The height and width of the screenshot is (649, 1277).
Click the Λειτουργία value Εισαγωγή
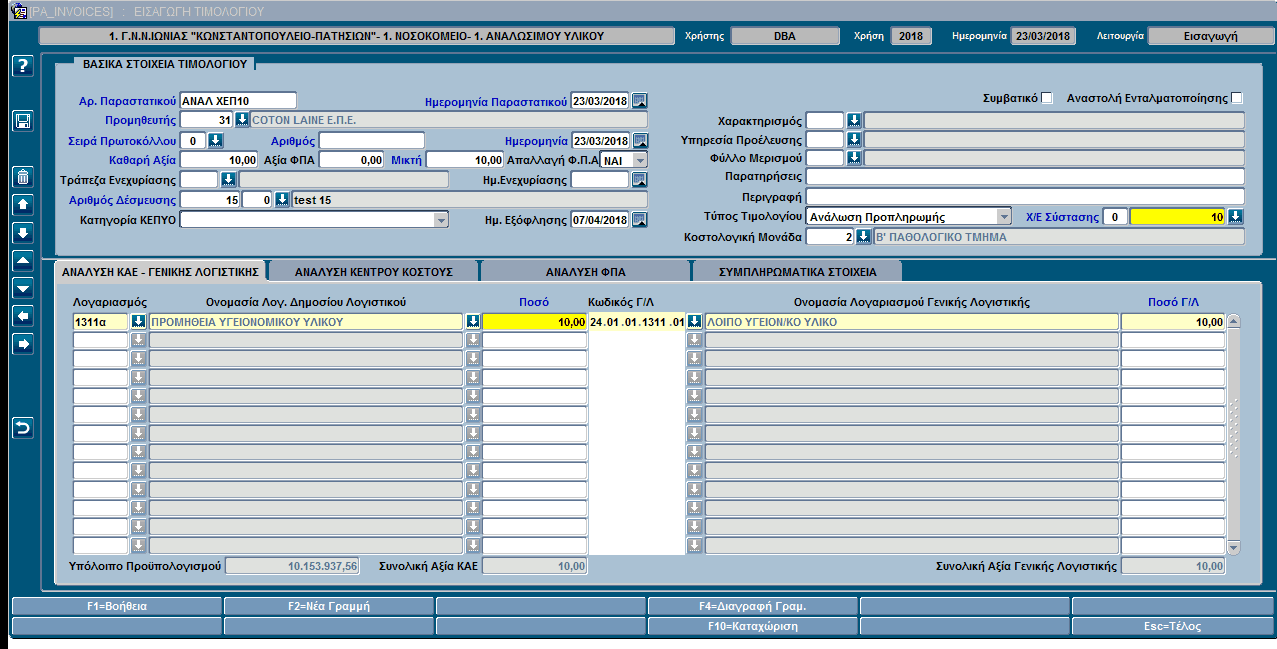(x=1210, y=36)
